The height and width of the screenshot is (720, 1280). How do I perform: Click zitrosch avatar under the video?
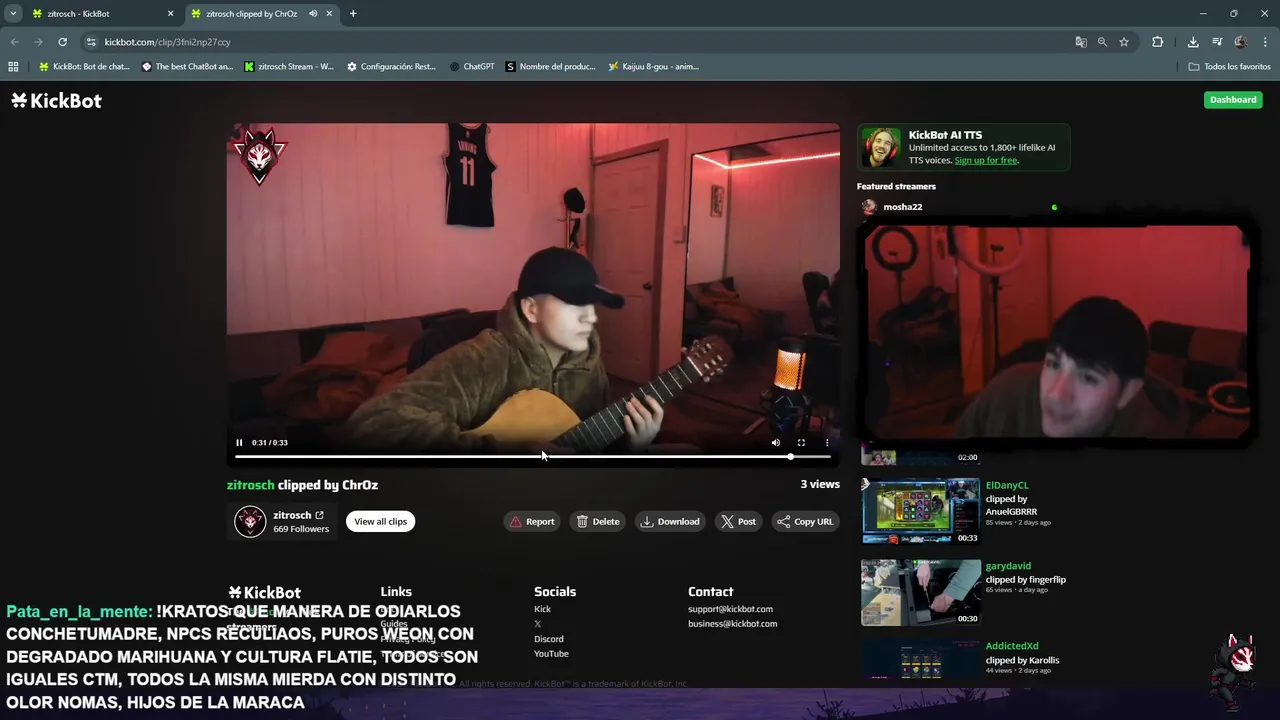tap(250, 522)
